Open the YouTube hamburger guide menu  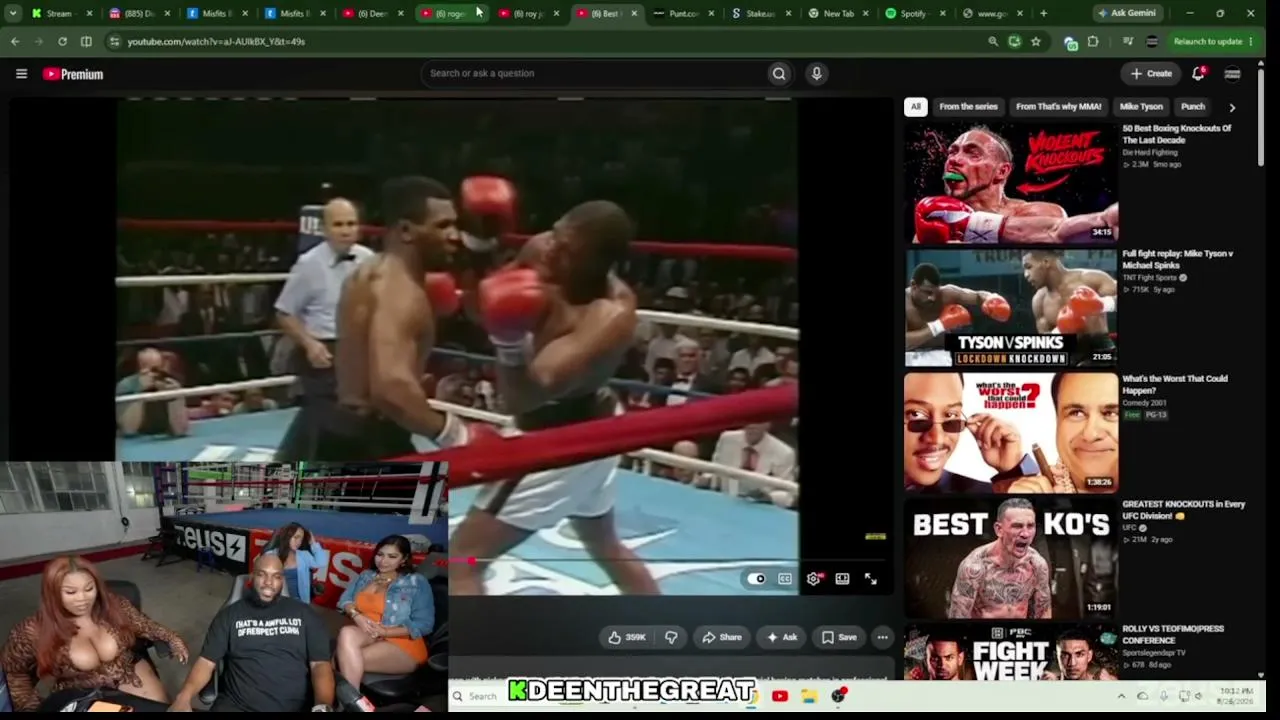pos(21,73)
